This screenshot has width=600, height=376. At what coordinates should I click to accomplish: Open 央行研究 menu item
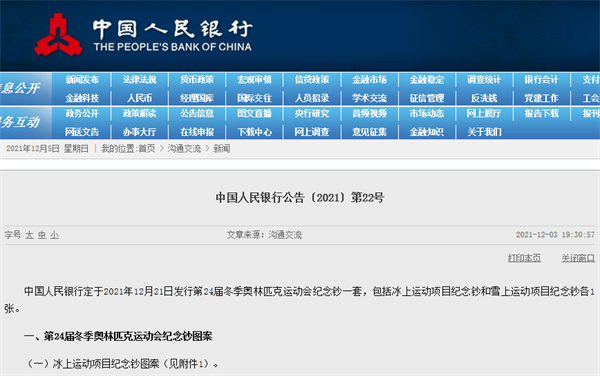point(312,113)
